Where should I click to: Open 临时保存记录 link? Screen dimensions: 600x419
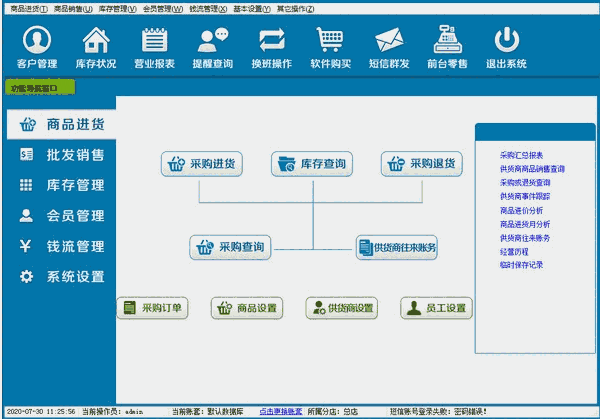pos(521,265)
